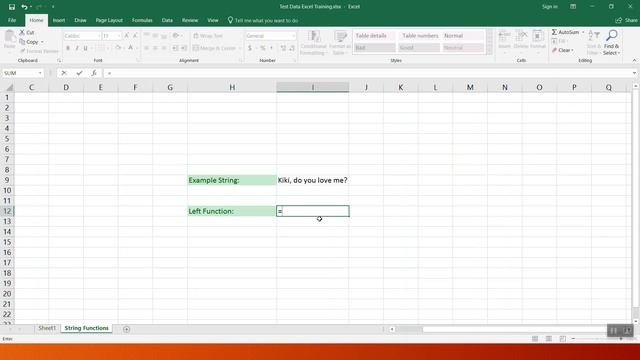Screen dimensions: 640x360
Task: Switch to Page Break Preview in status bar
Action: tap(562, 339)
